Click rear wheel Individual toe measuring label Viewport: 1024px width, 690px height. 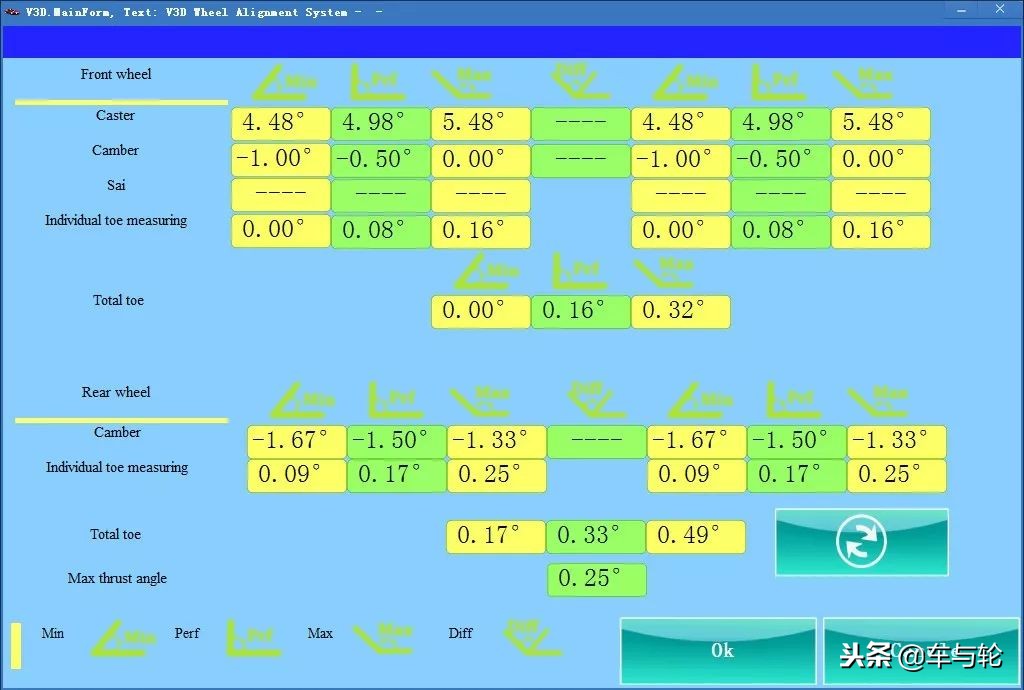[x=117, y=467]
